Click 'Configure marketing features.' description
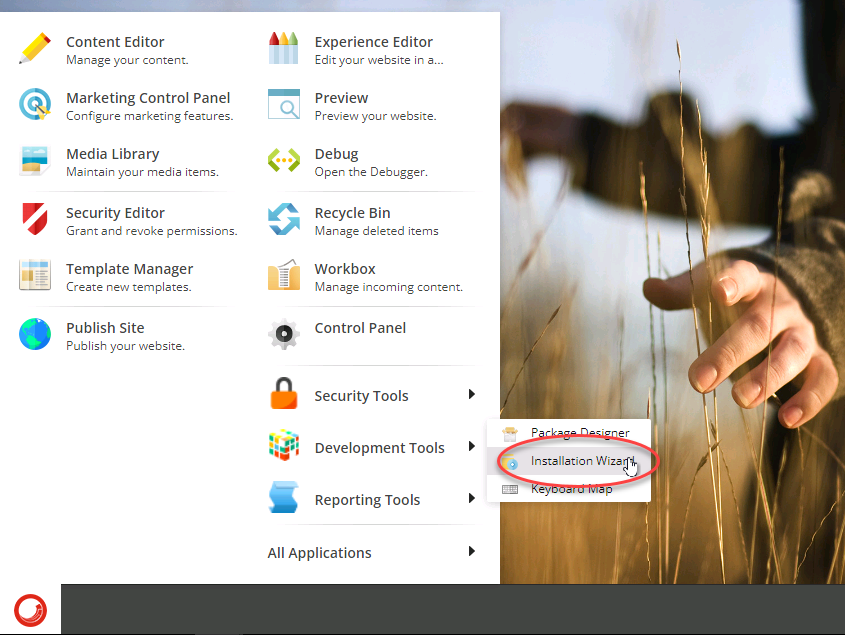Image resolution: width=845 pixels, height=635 pixels. (x=150, y=116)
